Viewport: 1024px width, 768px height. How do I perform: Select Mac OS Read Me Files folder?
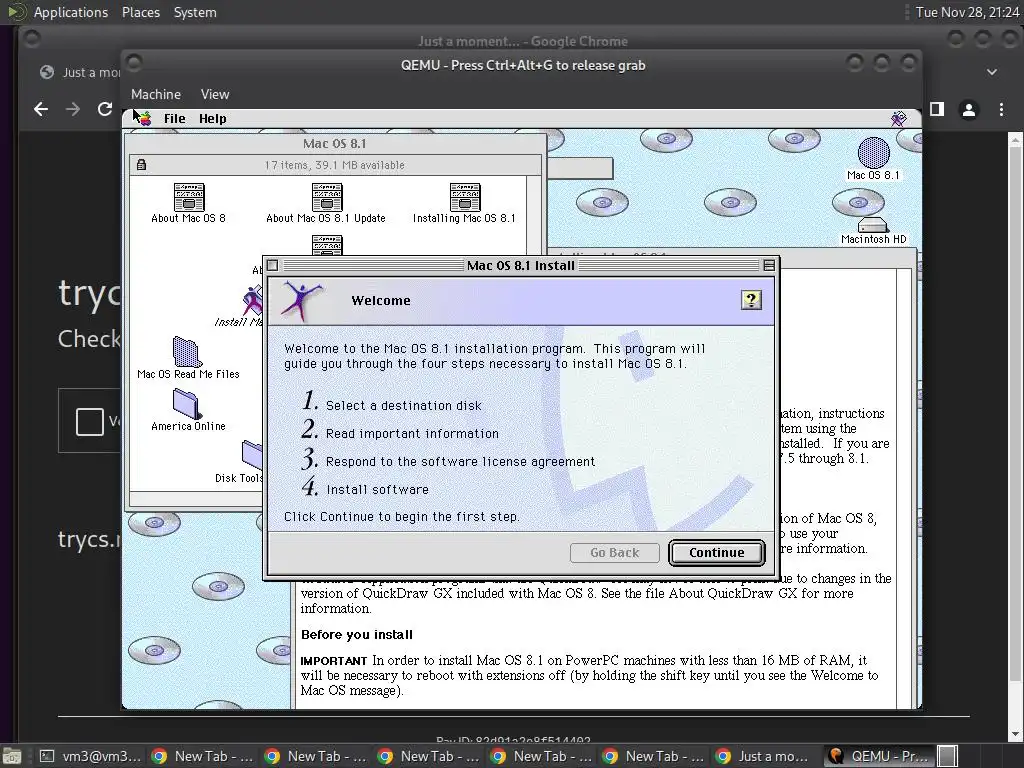pos(187,352)
